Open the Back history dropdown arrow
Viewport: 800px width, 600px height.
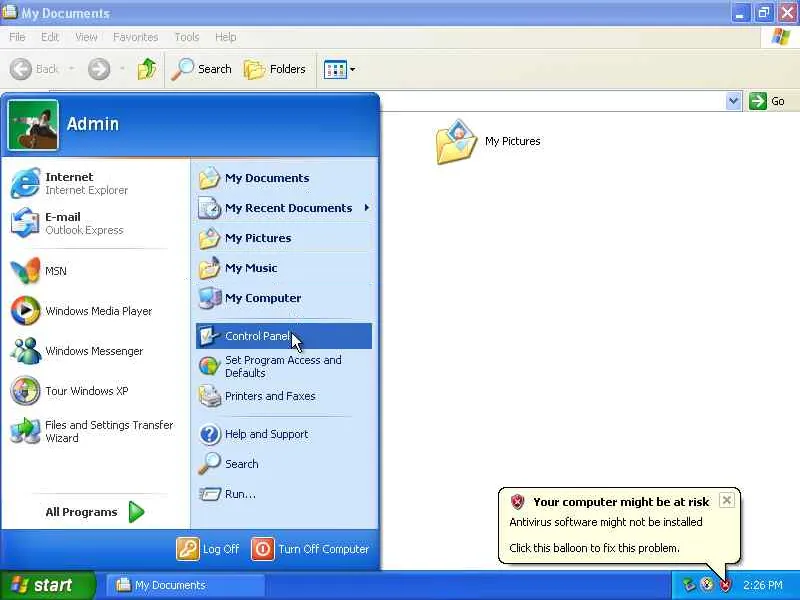[71, 68]
